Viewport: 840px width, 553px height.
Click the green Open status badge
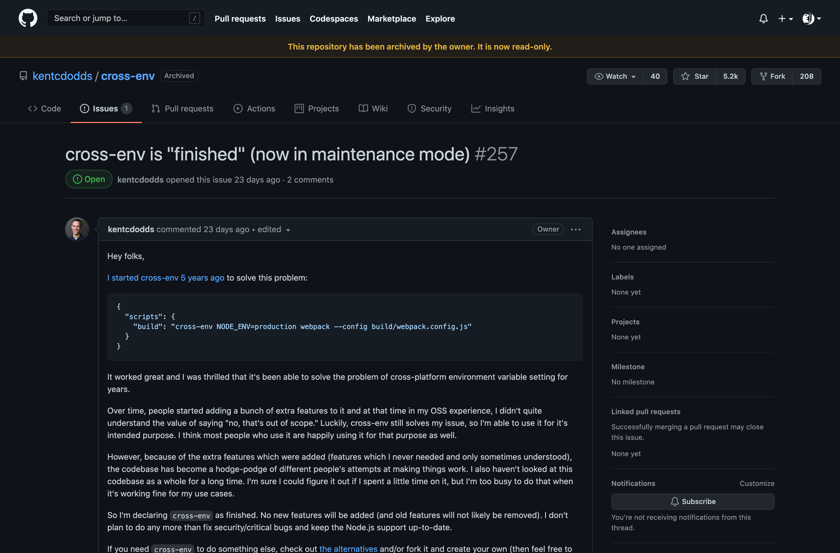click(89, 179)
